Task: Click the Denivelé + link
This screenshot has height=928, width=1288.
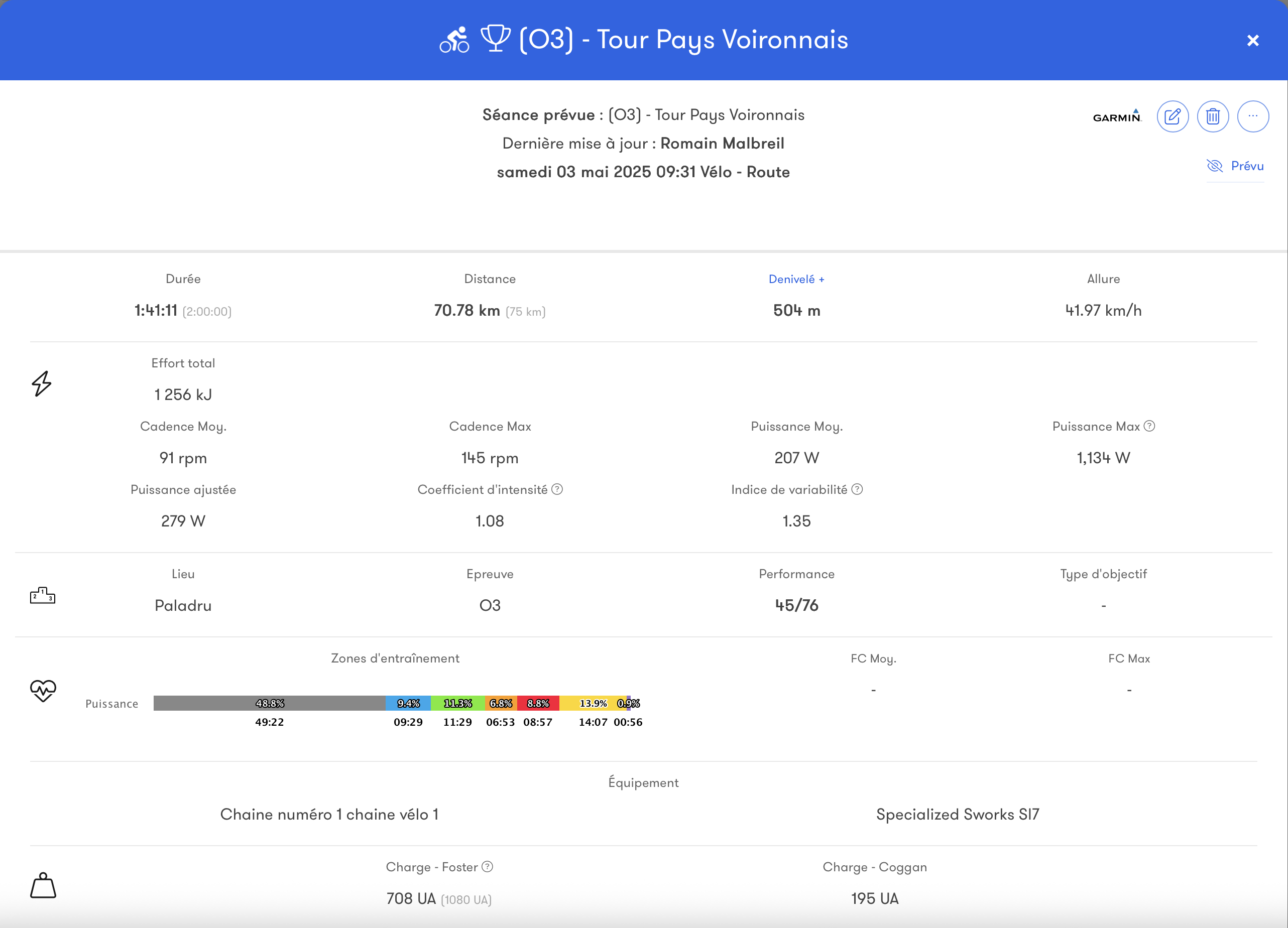Action: (x=795, y=279)
